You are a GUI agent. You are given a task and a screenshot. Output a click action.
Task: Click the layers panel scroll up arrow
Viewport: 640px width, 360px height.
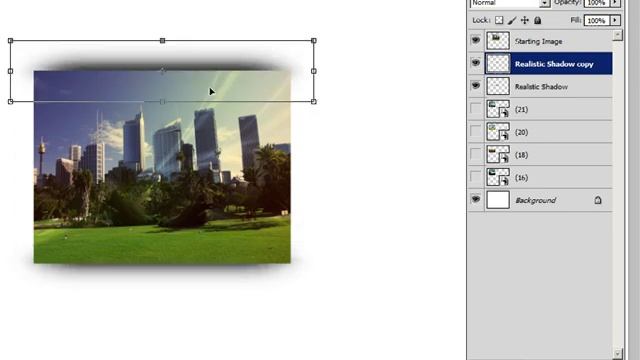coord(618,35)
